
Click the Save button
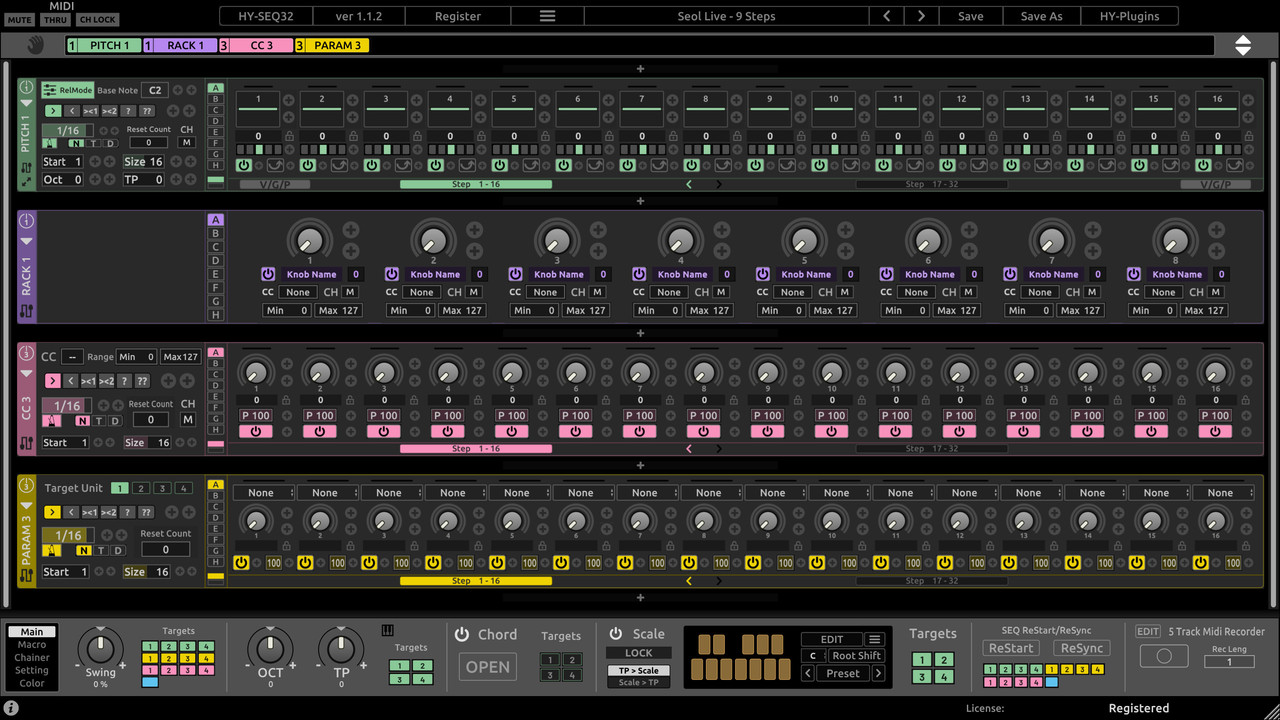coord(971,16)
